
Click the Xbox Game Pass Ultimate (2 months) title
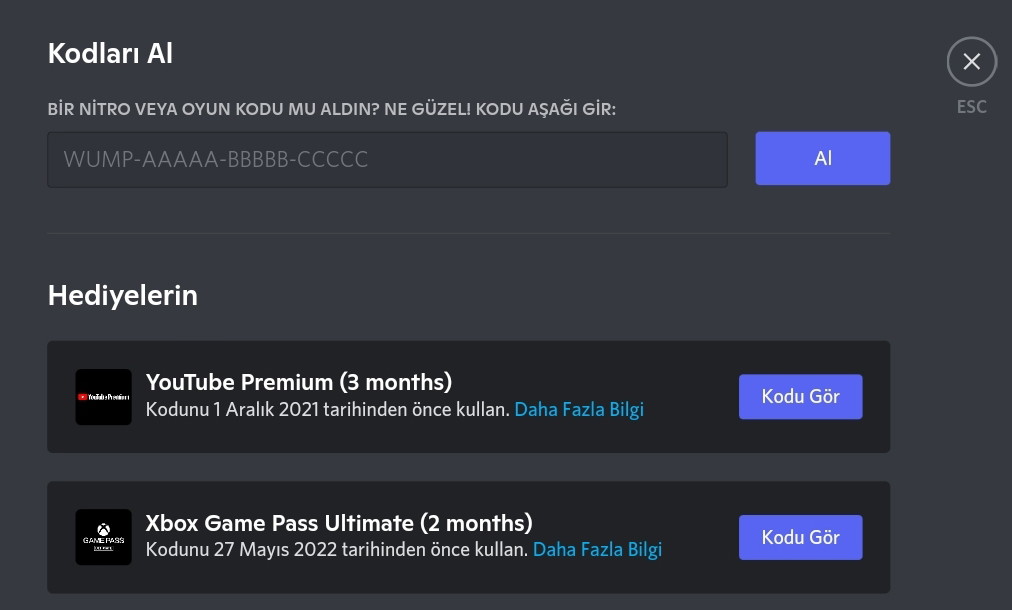(x=339, y=523)
